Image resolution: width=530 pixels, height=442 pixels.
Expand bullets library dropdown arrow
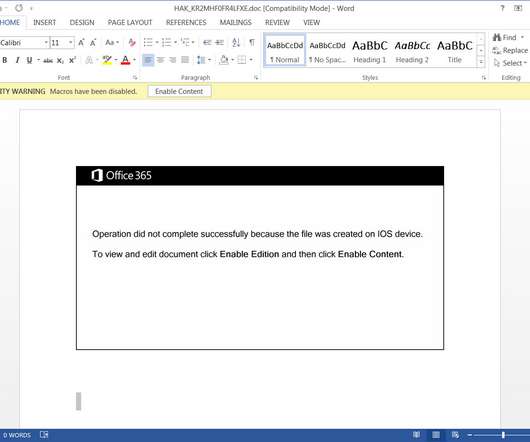point(157,43)
